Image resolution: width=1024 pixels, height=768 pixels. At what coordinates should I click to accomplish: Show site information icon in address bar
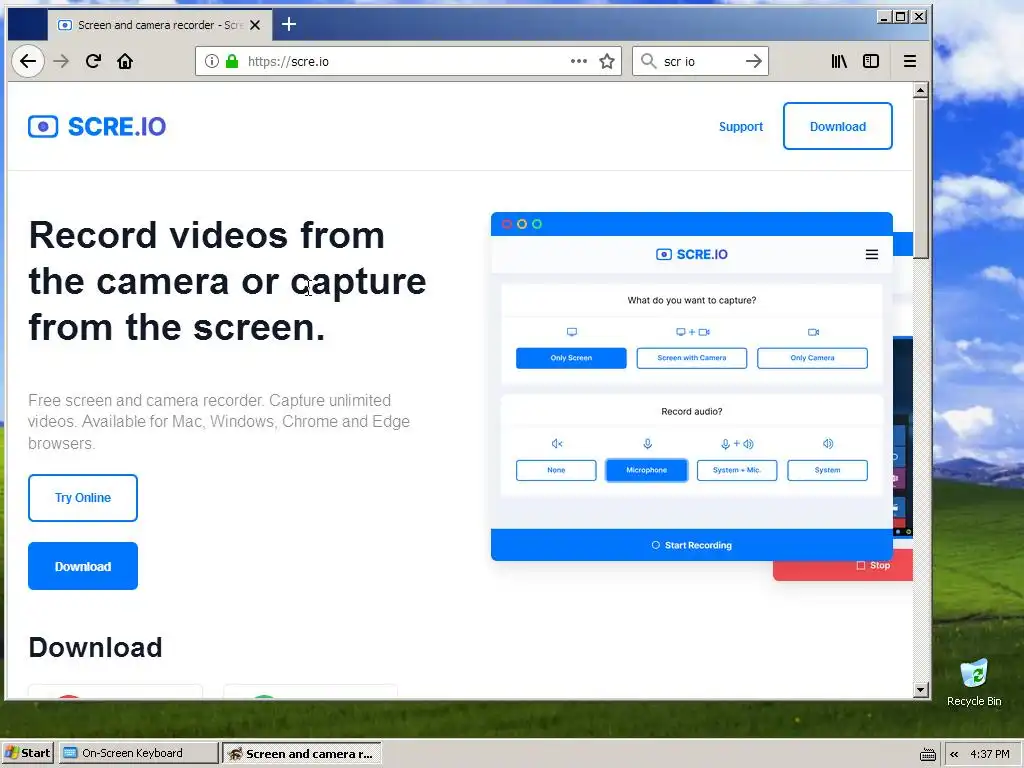click(x=212, y=61)
